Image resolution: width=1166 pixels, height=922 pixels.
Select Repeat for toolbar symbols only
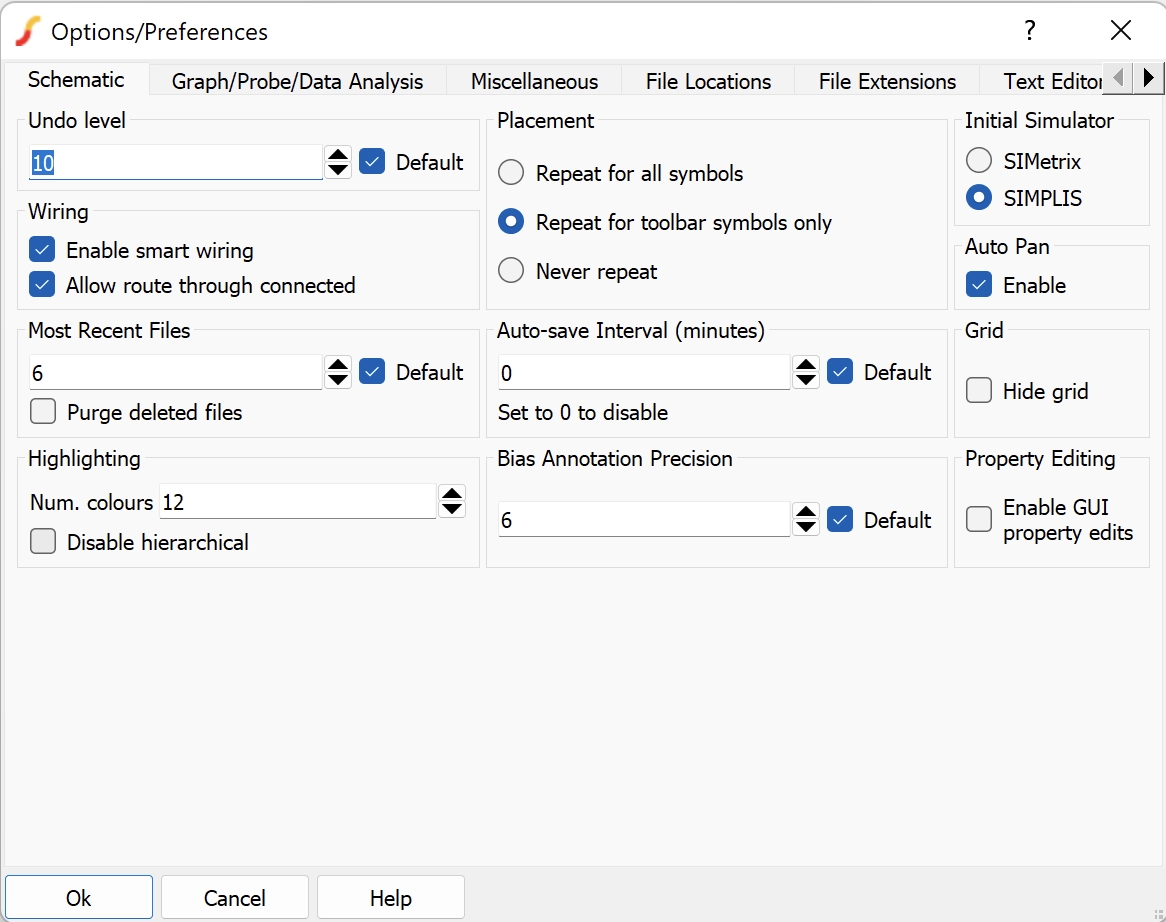click(511, 222)
